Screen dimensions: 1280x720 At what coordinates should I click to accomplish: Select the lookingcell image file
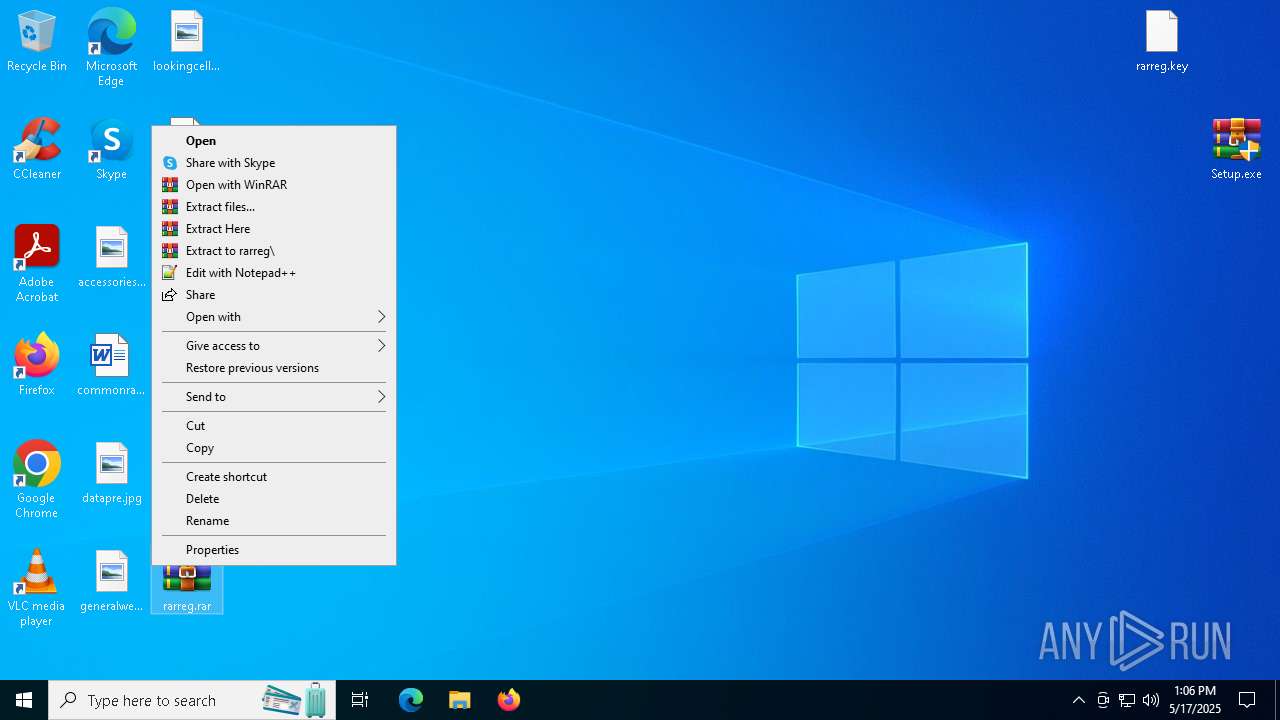click(x=186, y=42)
